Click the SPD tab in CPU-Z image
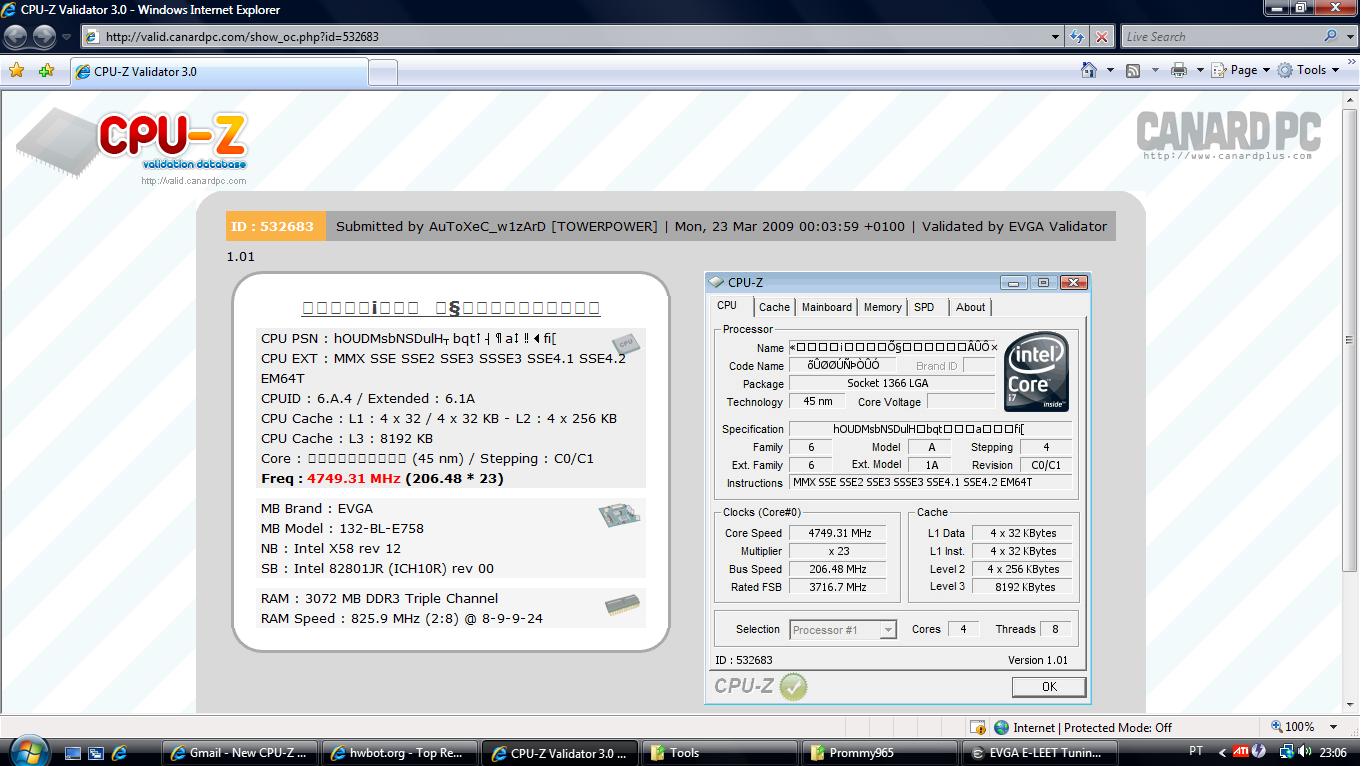The height and width of the screenshot is (766, 1361). click(x=924, y=307)
